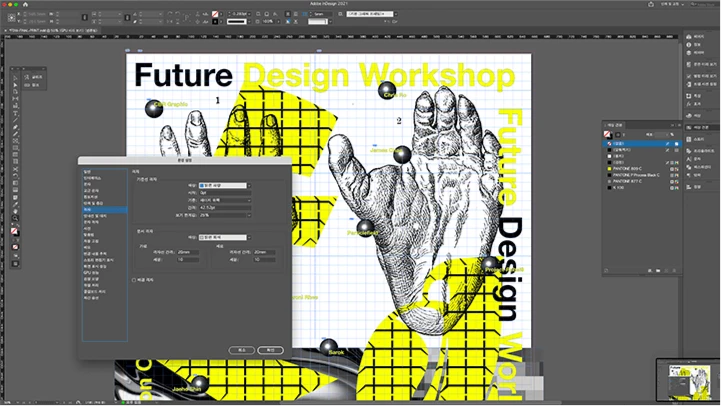The image size is (721, 406).
Task: Select the PANTONE P Process Black C swatch
Action: coord(642,175)
